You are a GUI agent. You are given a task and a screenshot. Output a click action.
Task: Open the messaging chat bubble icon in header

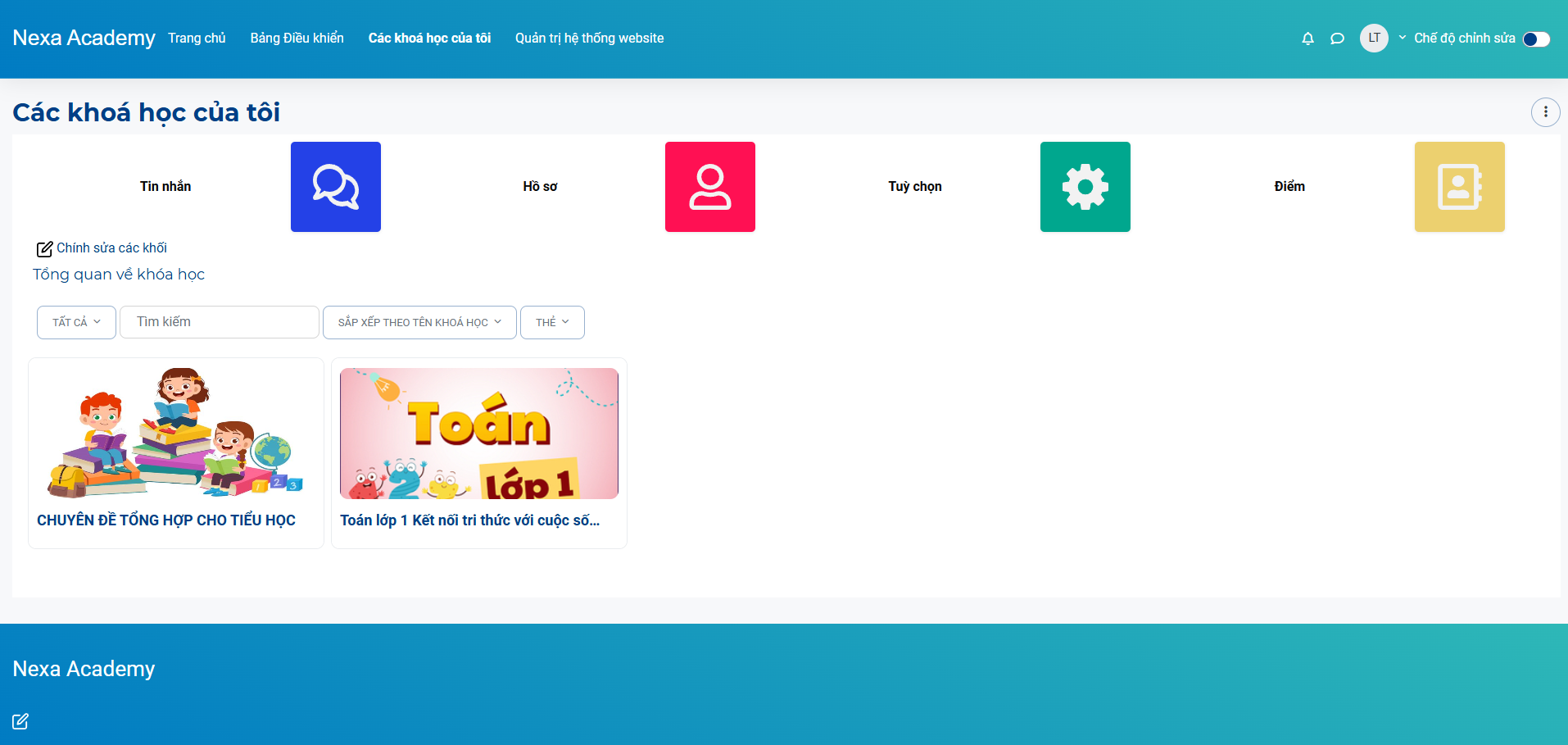click(x=1337, y=39)
